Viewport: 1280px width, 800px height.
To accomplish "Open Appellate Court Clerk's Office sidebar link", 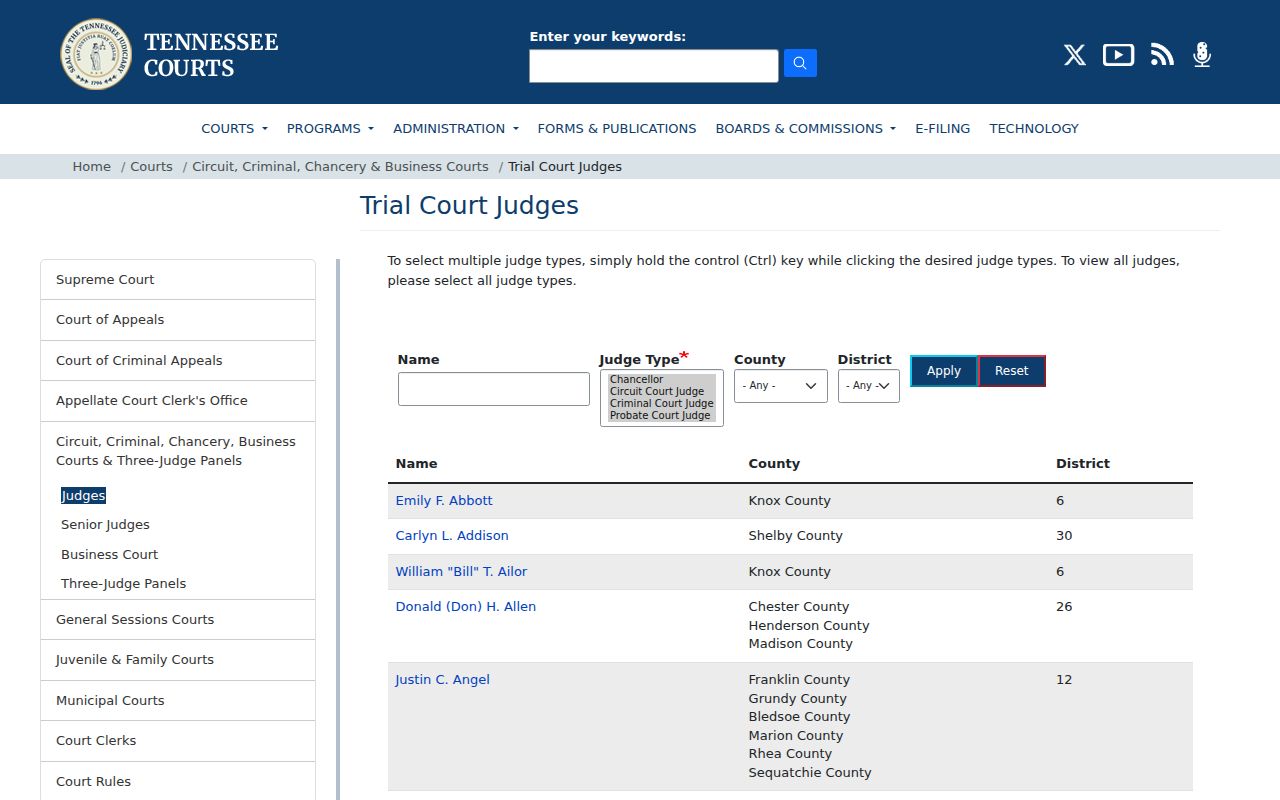I will click(178, 401).
